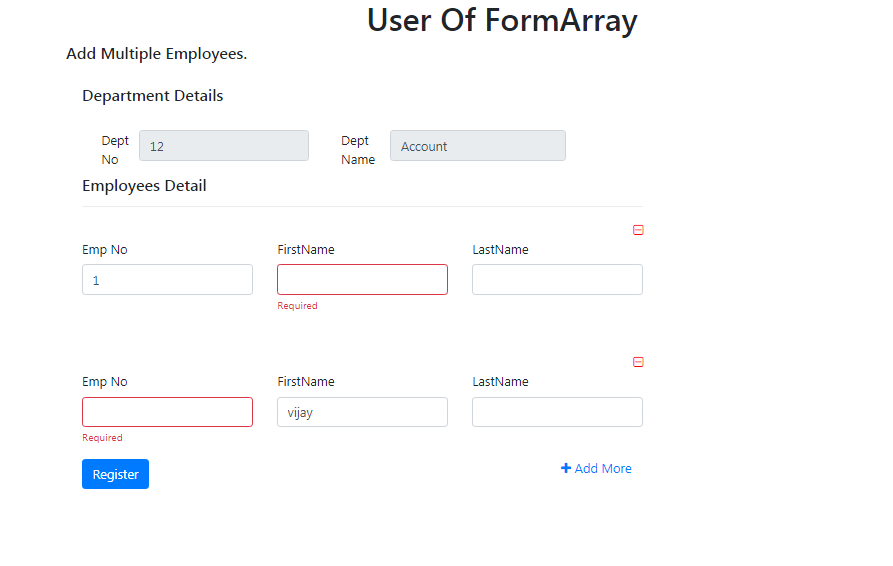Remove the first employee row with minus icon

coord(638,230)
